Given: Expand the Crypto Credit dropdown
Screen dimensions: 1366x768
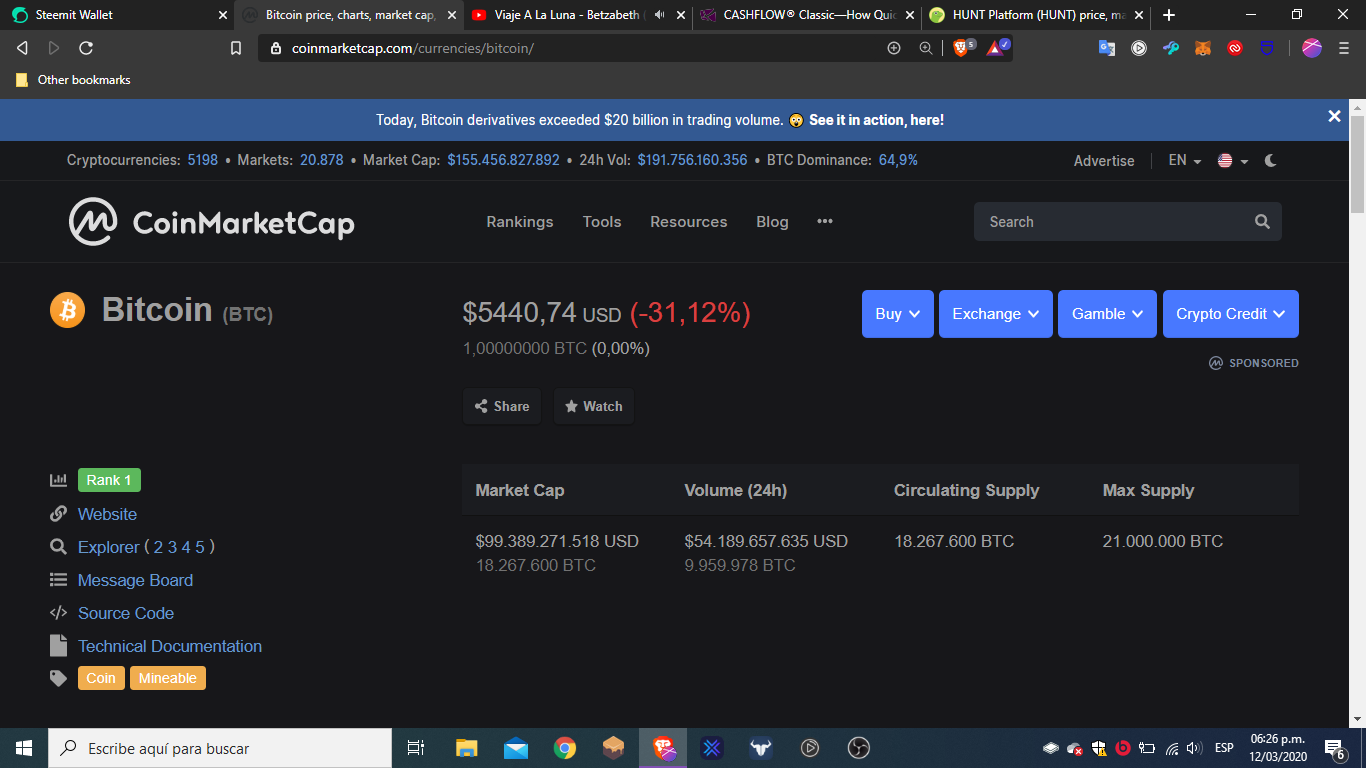Looking at the screenshot, I should tap(1231, 314).
